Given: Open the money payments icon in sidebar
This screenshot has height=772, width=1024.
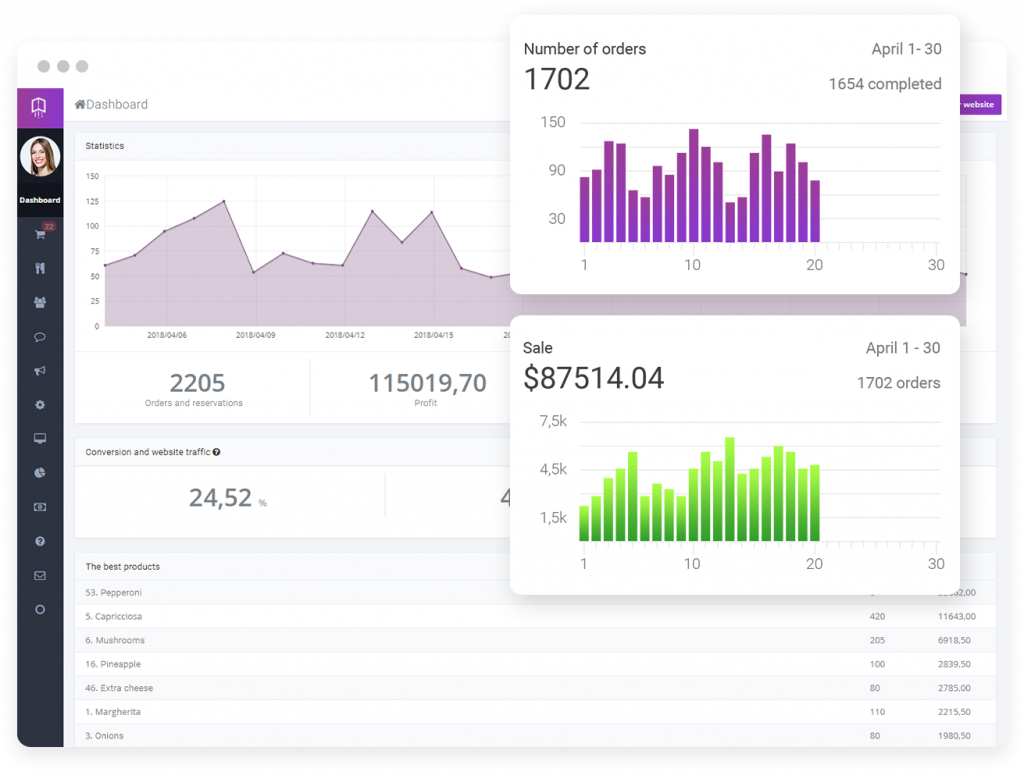Looking at the screenshot, I should click(40, 507).
